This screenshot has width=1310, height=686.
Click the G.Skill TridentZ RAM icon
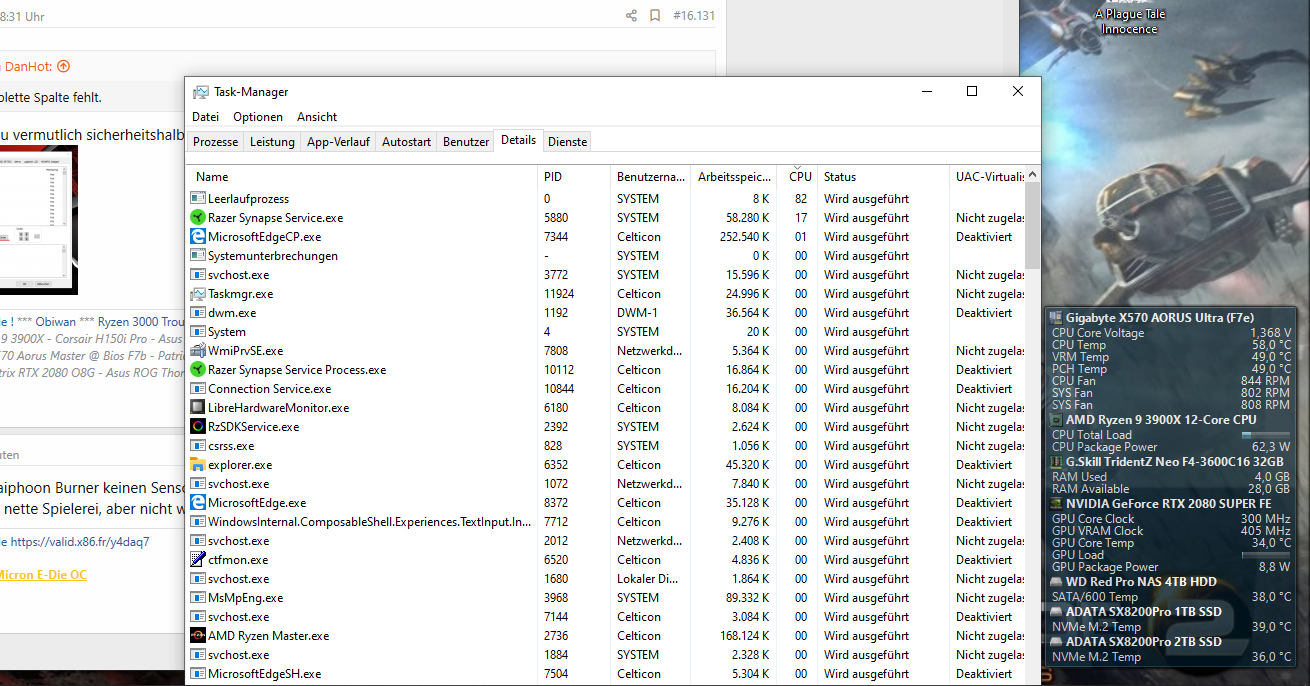coord(1056,462)
